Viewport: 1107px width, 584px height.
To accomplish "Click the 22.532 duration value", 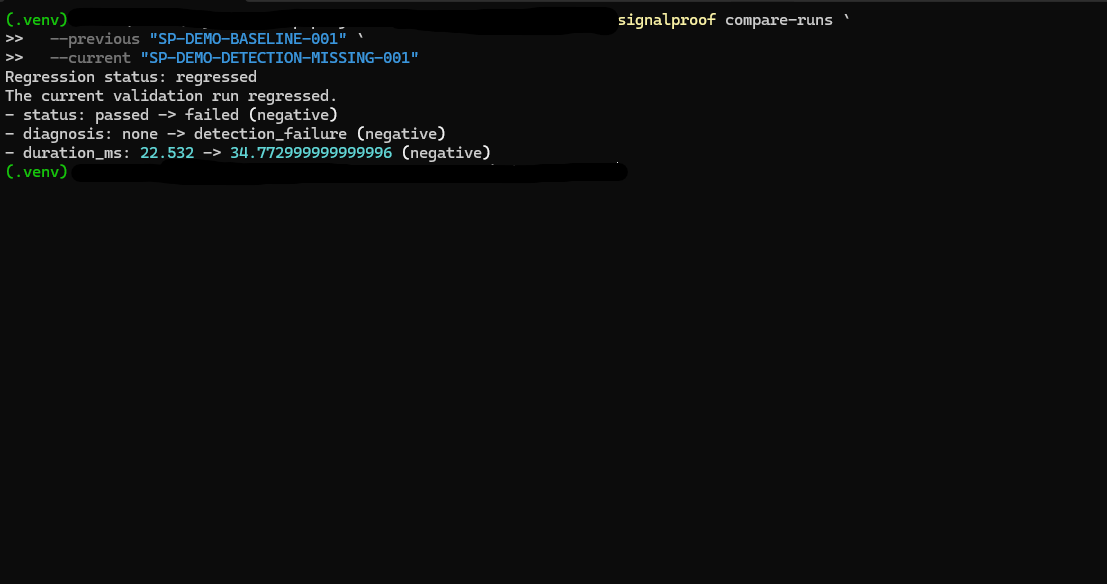I will click(167, 153).
